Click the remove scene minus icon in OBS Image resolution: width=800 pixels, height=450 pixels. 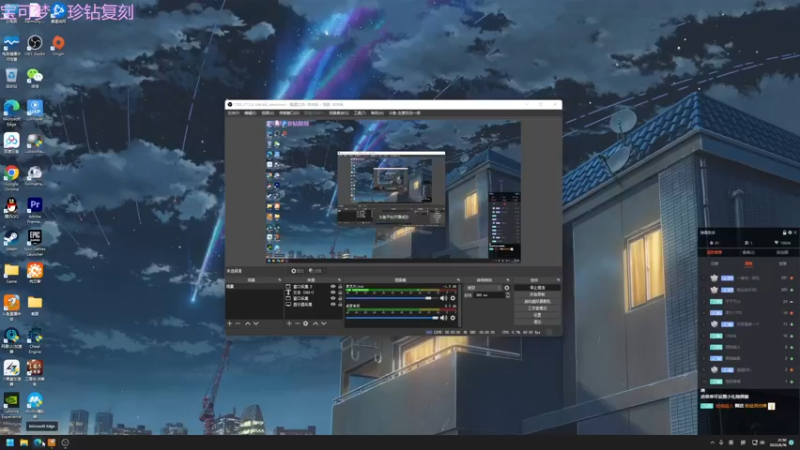tap(238, 323)
